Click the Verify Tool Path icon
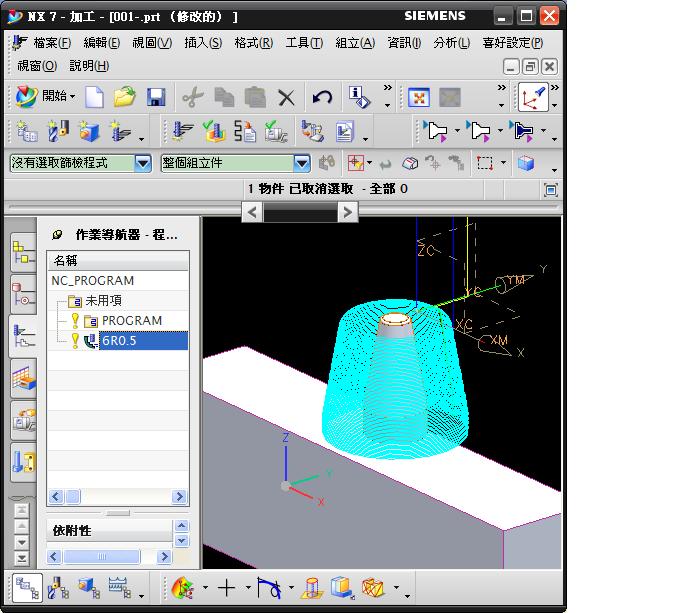 click(x=214, y=131)
